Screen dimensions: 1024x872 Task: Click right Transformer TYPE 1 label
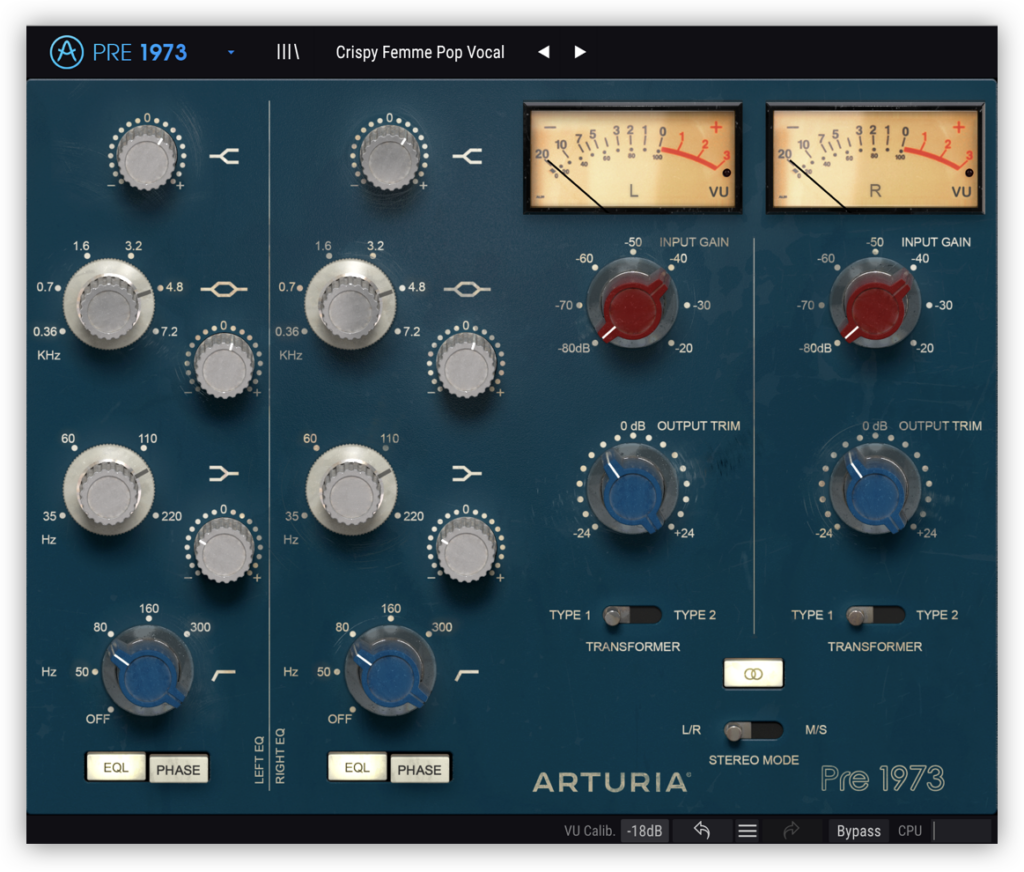coord(812,615)
